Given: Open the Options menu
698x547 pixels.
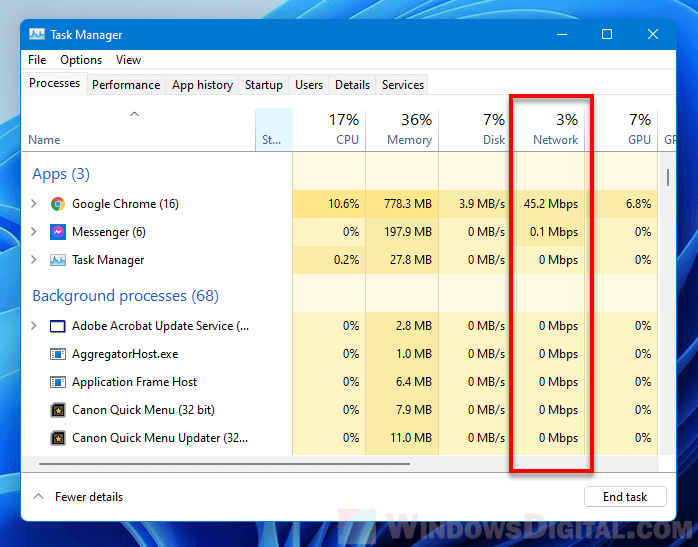Looking at the screenshot, I should click(x=81, y=60).
